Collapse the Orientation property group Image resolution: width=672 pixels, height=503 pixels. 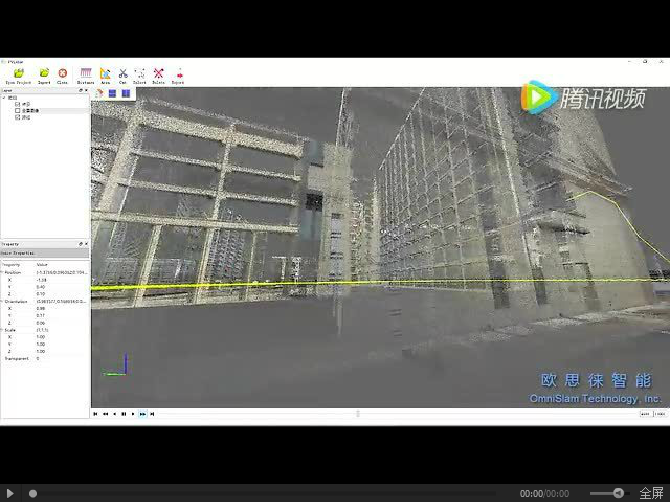[x=3, y=301]
